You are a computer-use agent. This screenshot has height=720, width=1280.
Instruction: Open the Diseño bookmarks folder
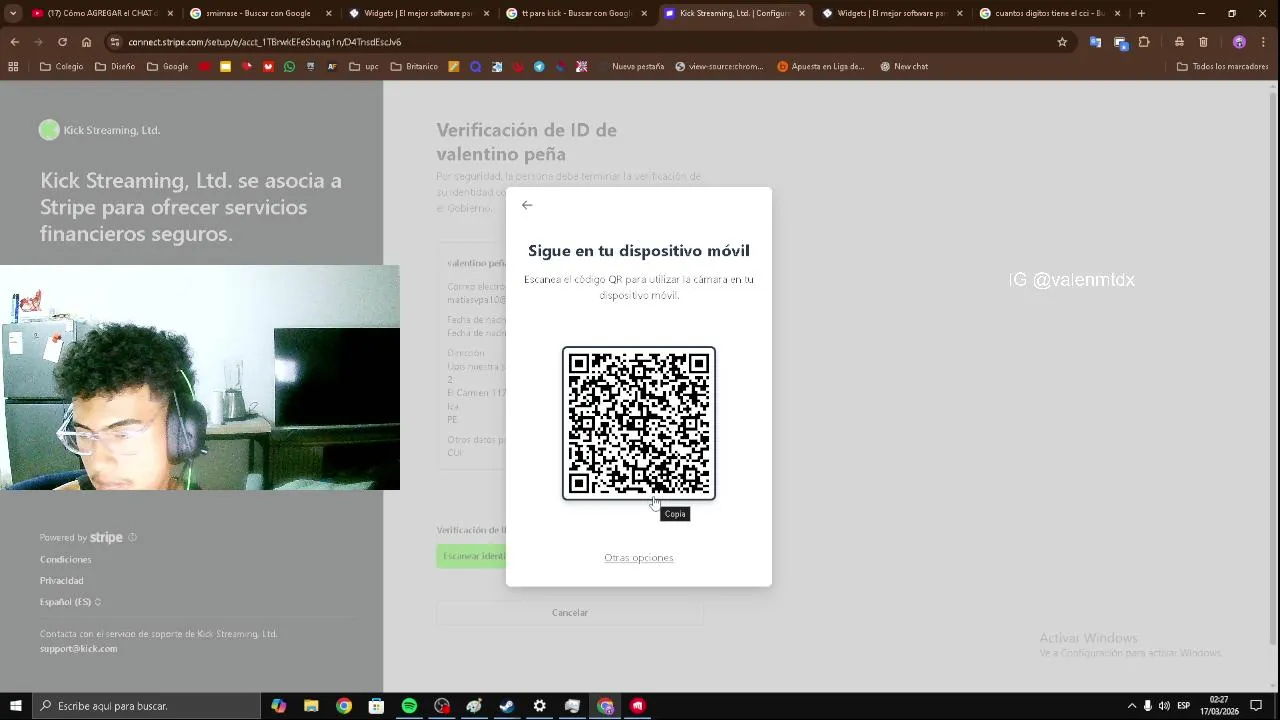point(115,67)
